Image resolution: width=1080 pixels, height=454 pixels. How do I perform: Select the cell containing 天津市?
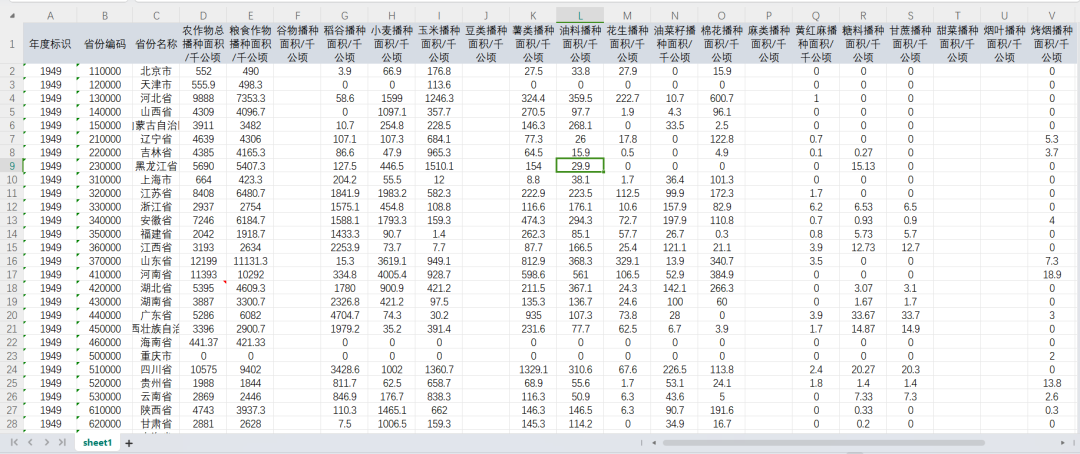[x=156, y=84]
